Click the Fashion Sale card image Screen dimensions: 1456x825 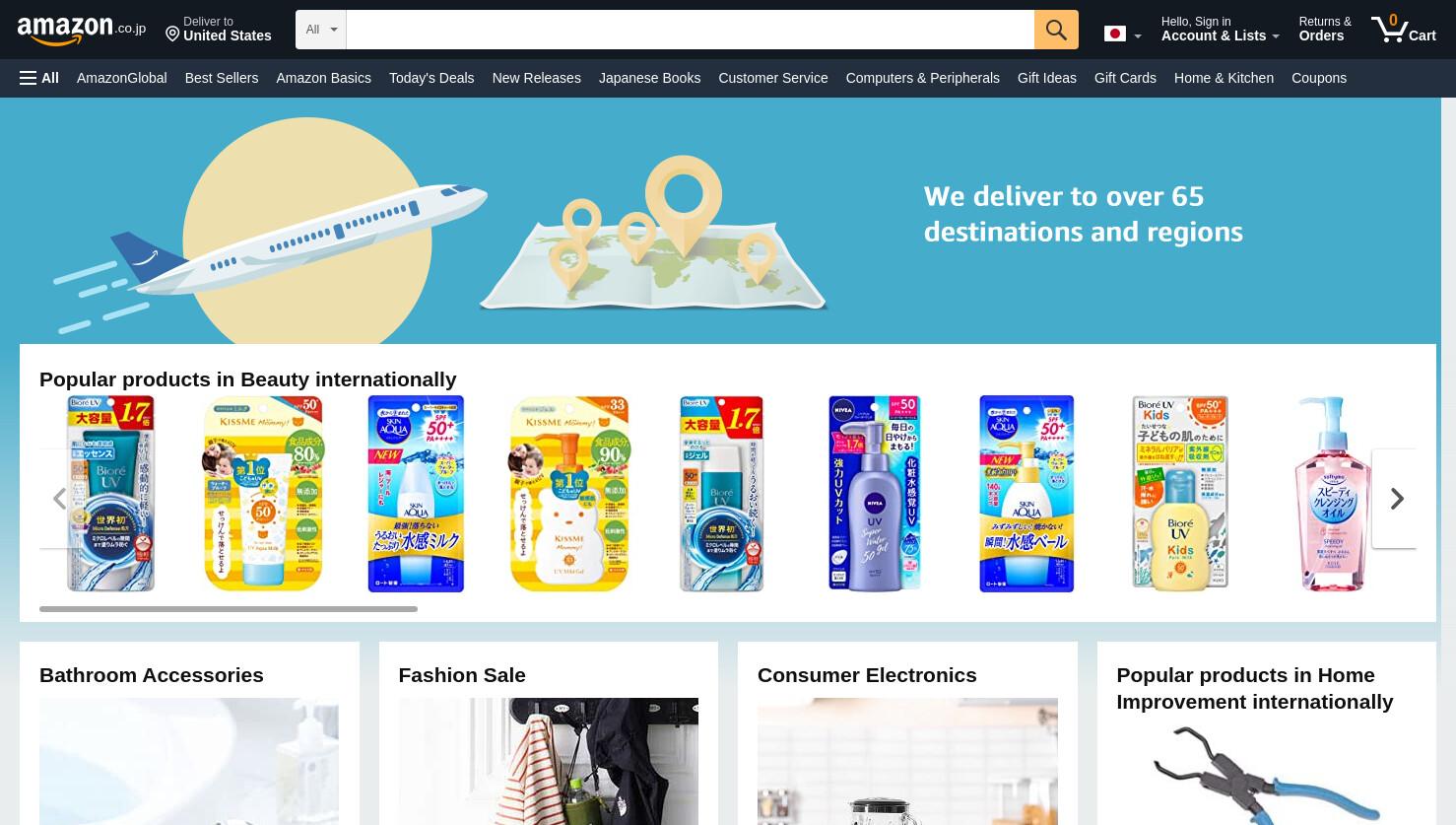pyautogui.click(x=548, y=761)
